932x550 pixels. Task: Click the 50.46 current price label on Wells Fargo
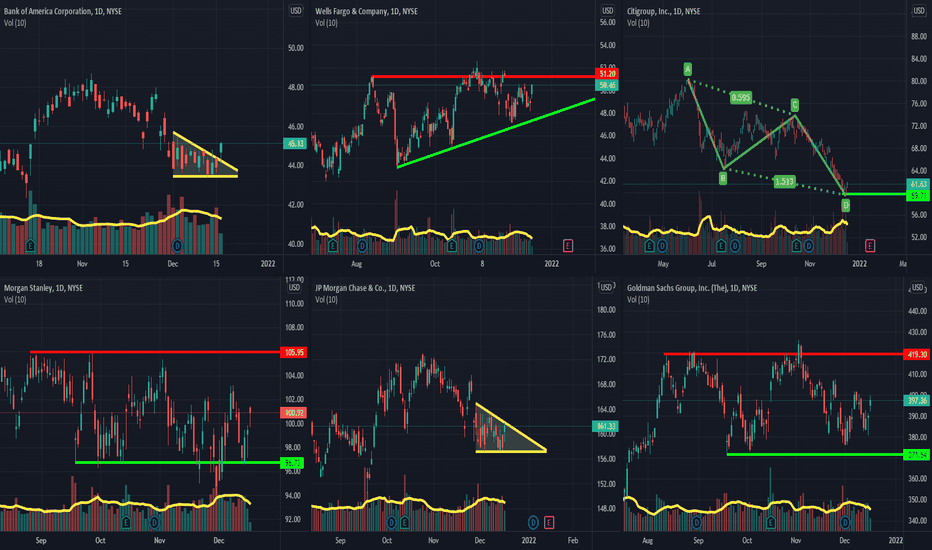coord(607,85)
